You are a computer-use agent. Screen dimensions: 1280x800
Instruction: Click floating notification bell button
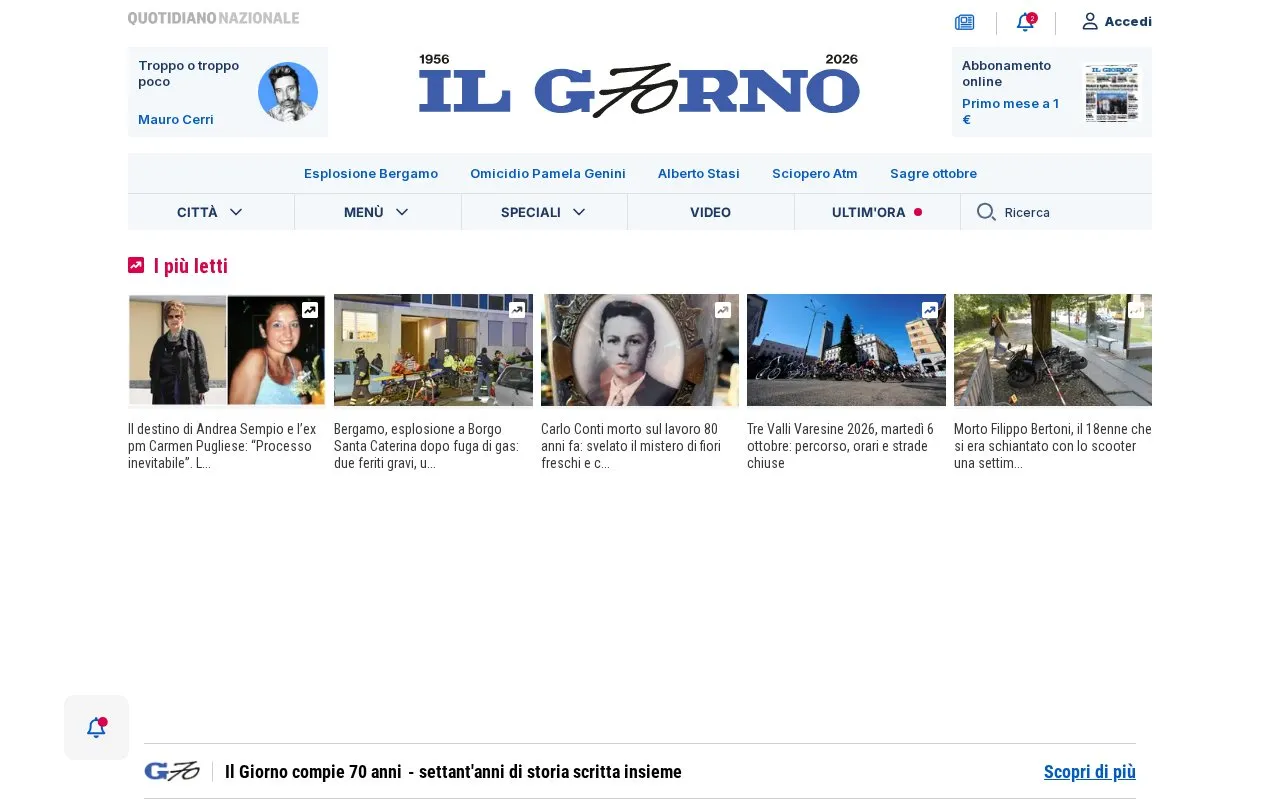click(x=96, y=728)
